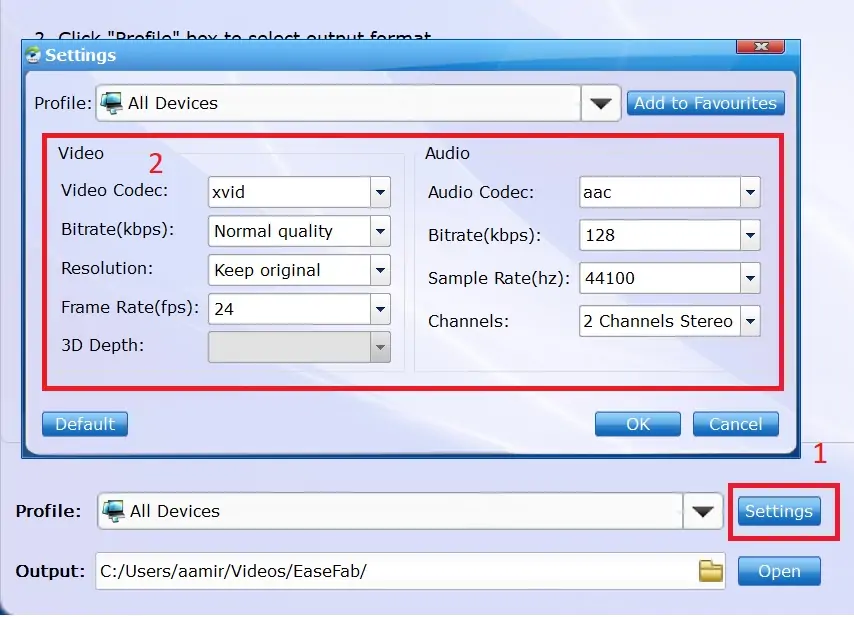Expand the bottom Profile arrow dropdown
Image resolution: width=854 pixels, height=617 pixels.
(703, 511)
